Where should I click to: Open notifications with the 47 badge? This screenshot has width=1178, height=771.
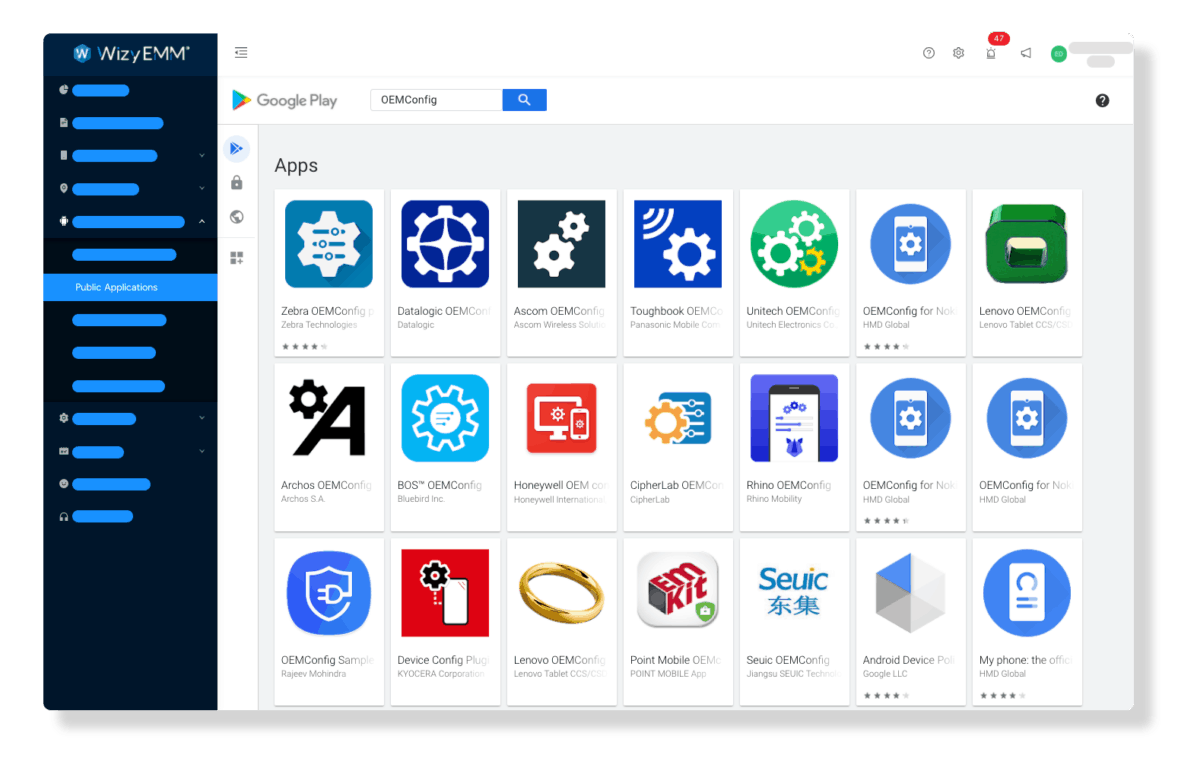[x=991, y=53]
